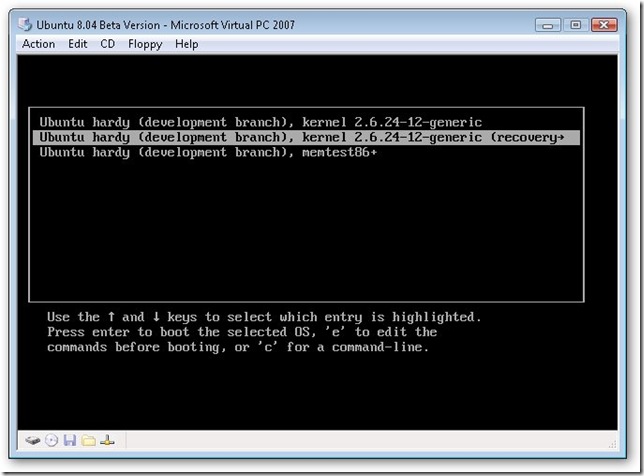Image resolution: width=644 pixels, height=476 pixels.
Task: Click the floppy disk status icon
Action: tap(70, 440)
